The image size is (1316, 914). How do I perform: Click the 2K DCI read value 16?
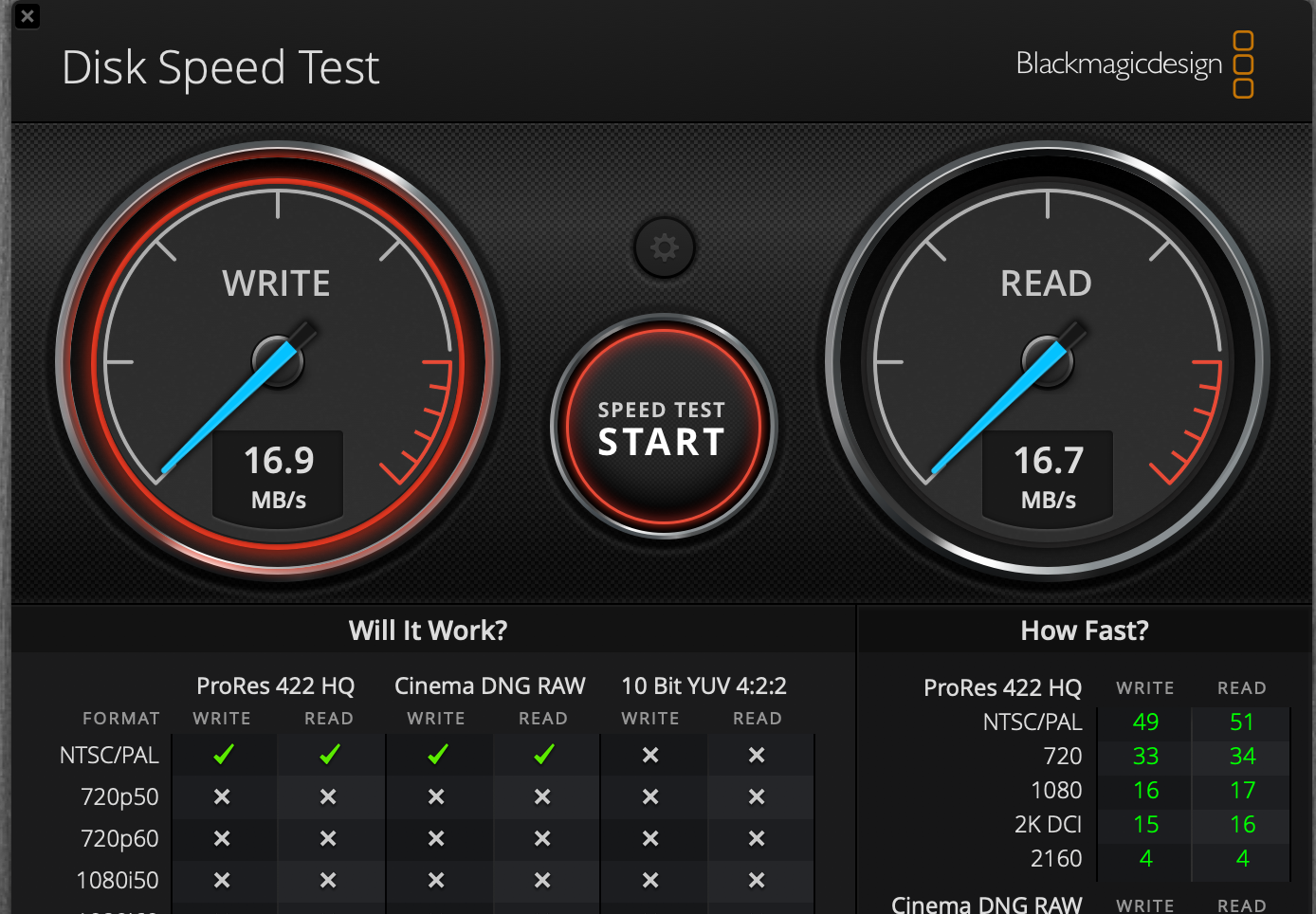(1242, 825)
